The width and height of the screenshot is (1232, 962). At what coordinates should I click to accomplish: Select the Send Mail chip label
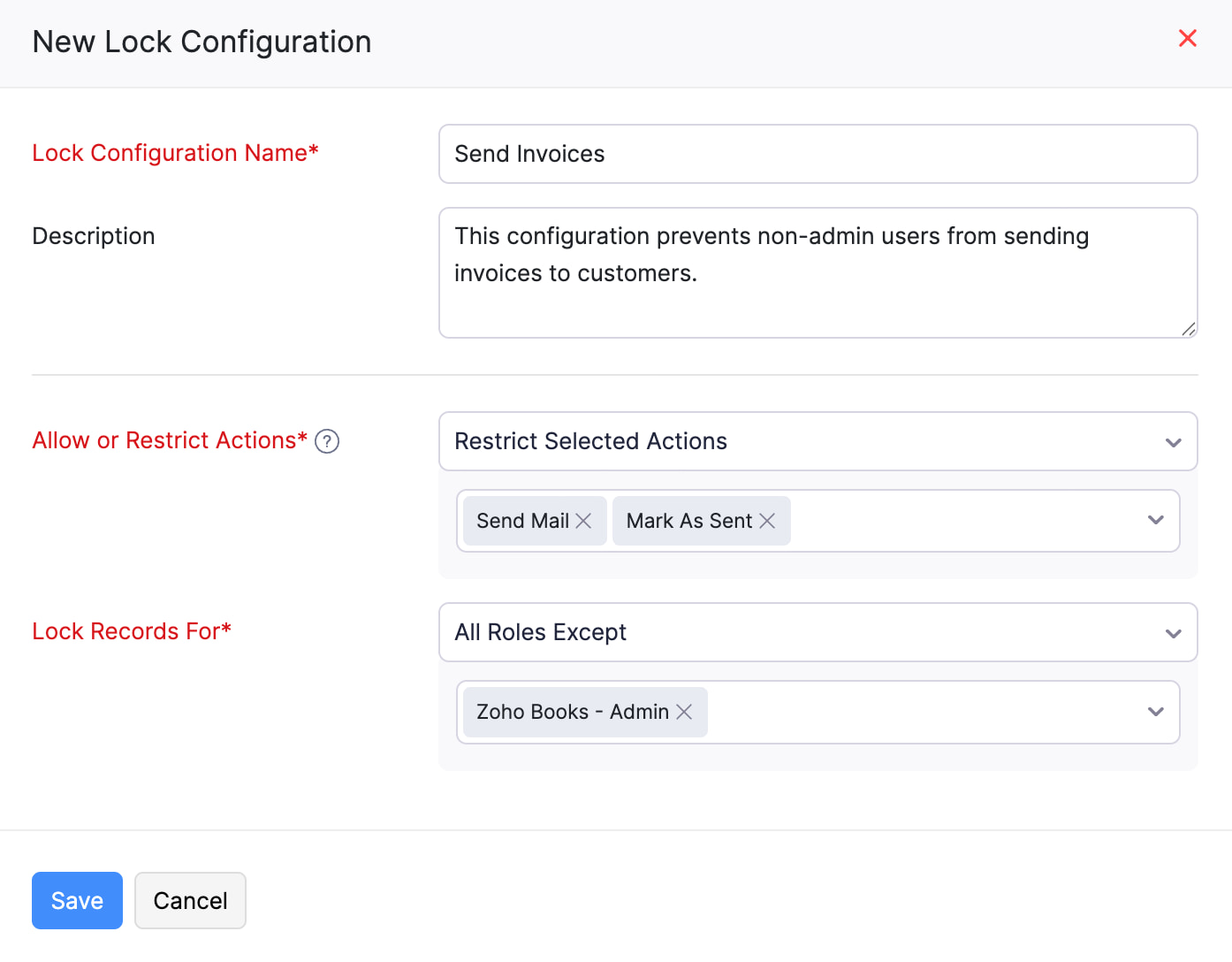(522, 521)
